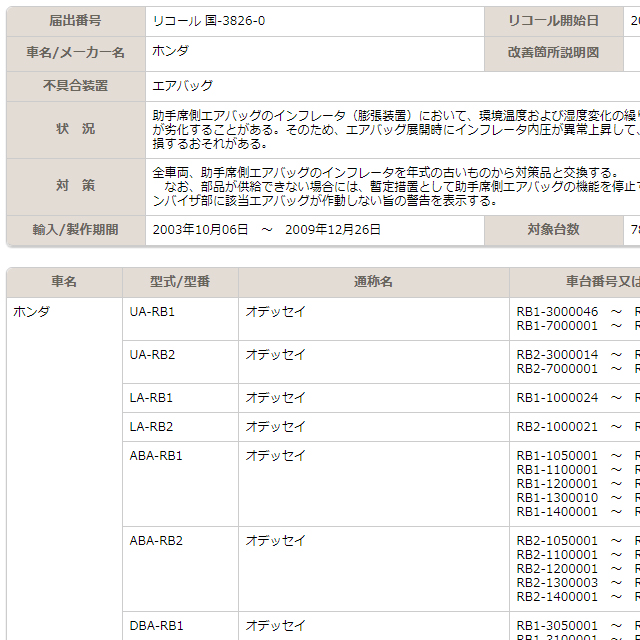The height and width of the screenshot is (640, 640).
Task: Click オデッセイ in the DBA-RB1 row
Action: click(x=276, y=626)
